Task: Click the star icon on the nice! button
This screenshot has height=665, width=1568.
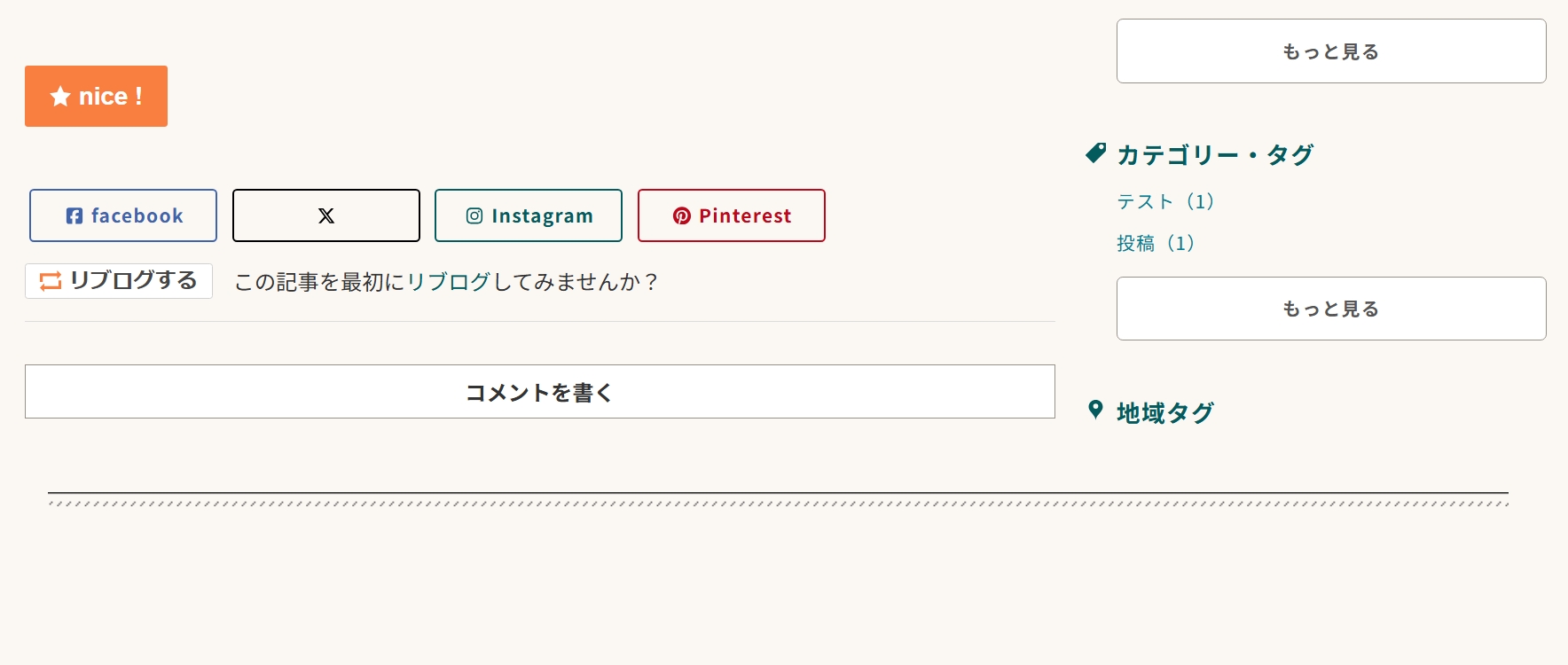Action: click(x=59, y=96)
